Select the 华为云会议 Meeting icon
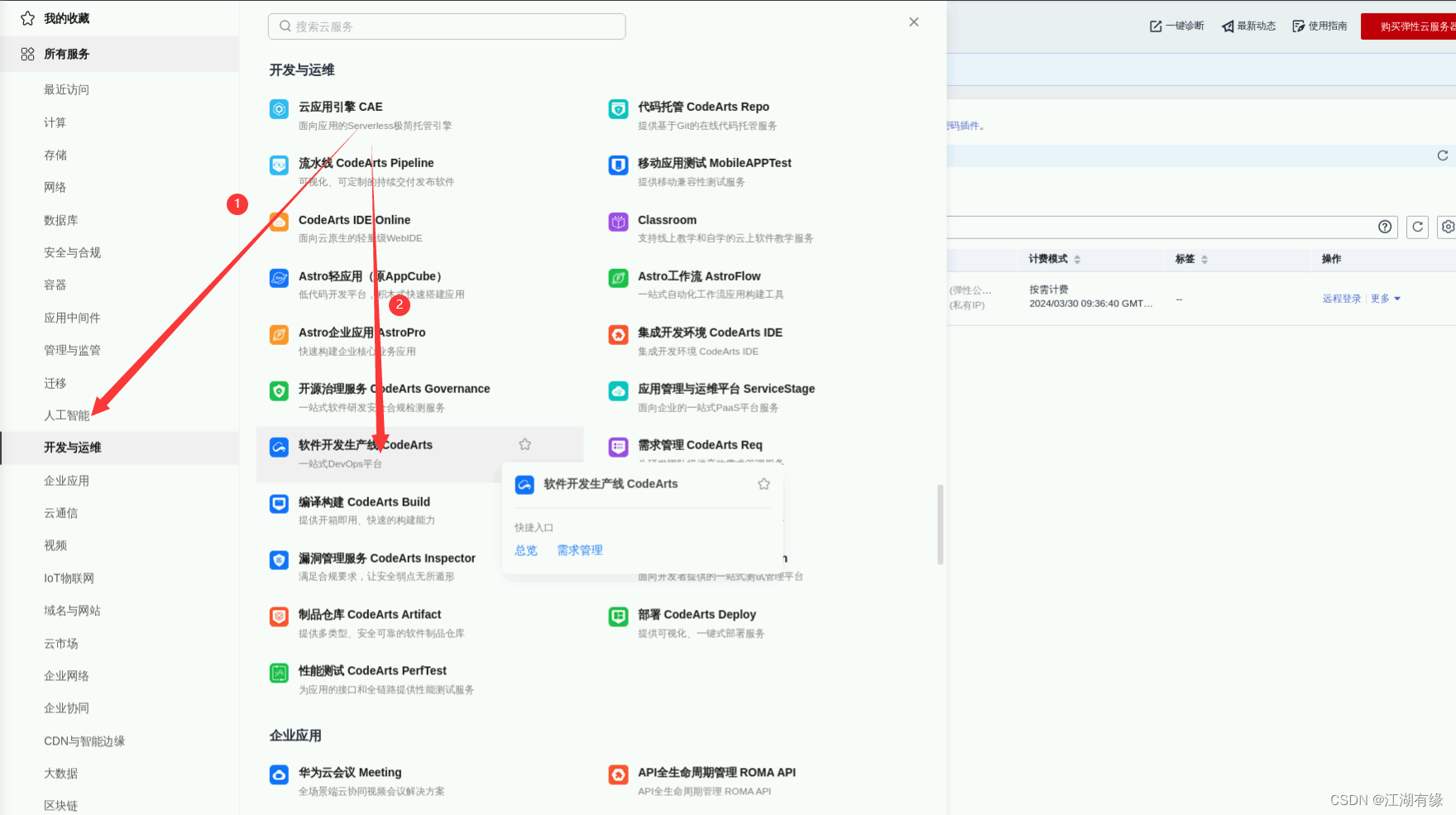 tap(280, 774)
